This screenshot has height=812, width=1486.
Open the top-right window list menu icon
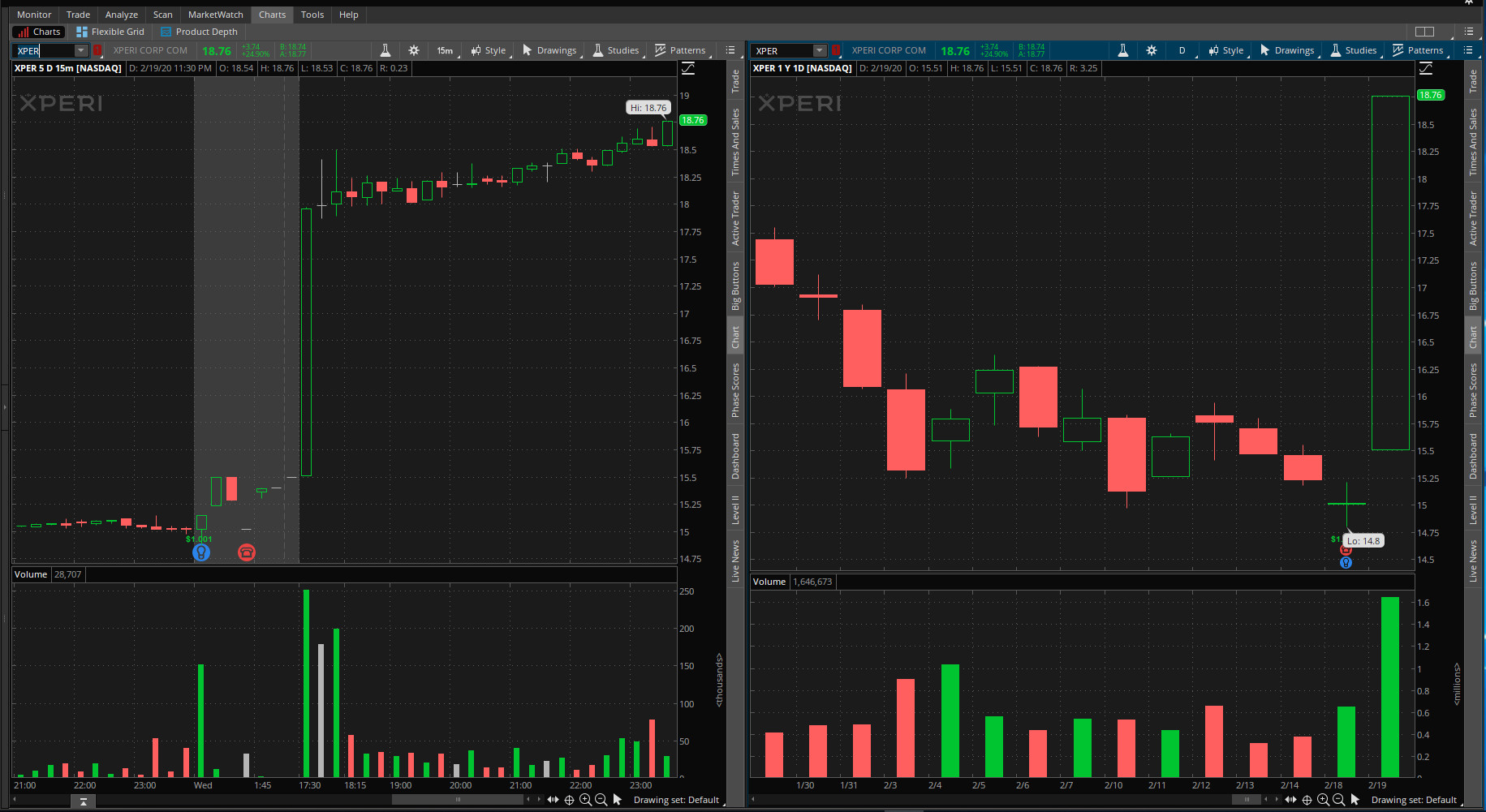click(x=1469, y=32)
